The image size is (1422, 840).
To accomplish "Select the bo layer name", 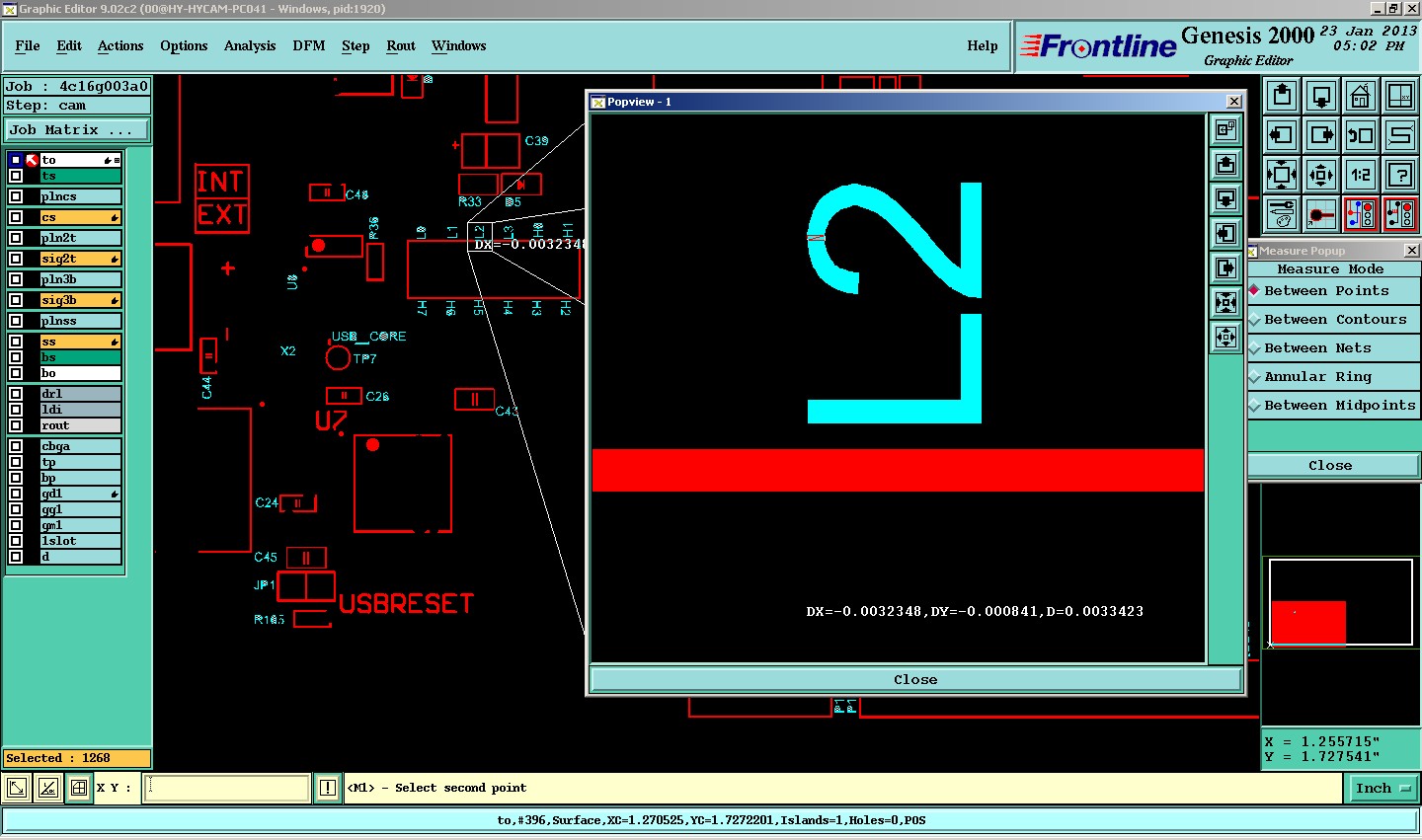I will pyautogui.click(x=80, y=373).
